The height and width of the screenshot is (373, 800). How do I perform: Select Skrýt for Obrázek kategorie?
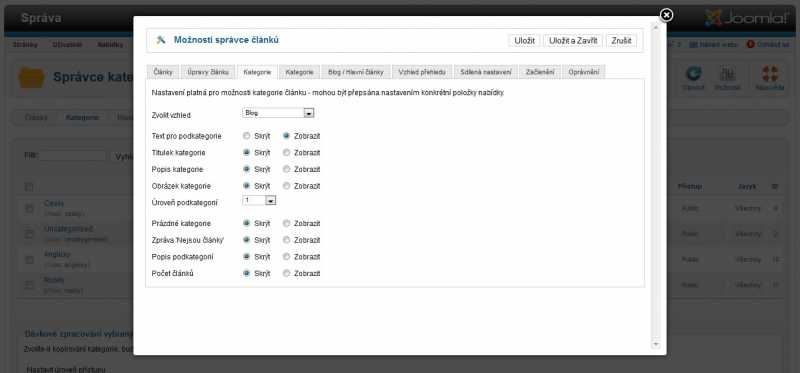coord(246,186)
